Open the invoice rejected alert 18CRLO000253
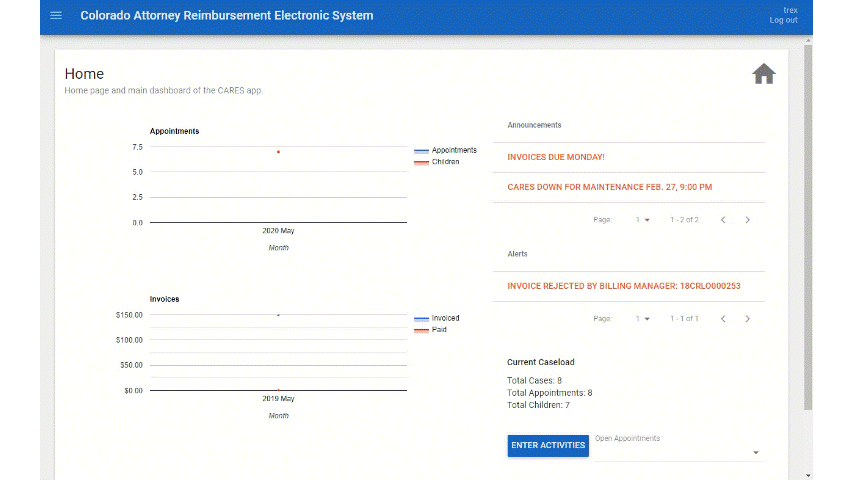Image resolution: width=853 pixels, height=480 pixels. [623, 286]
